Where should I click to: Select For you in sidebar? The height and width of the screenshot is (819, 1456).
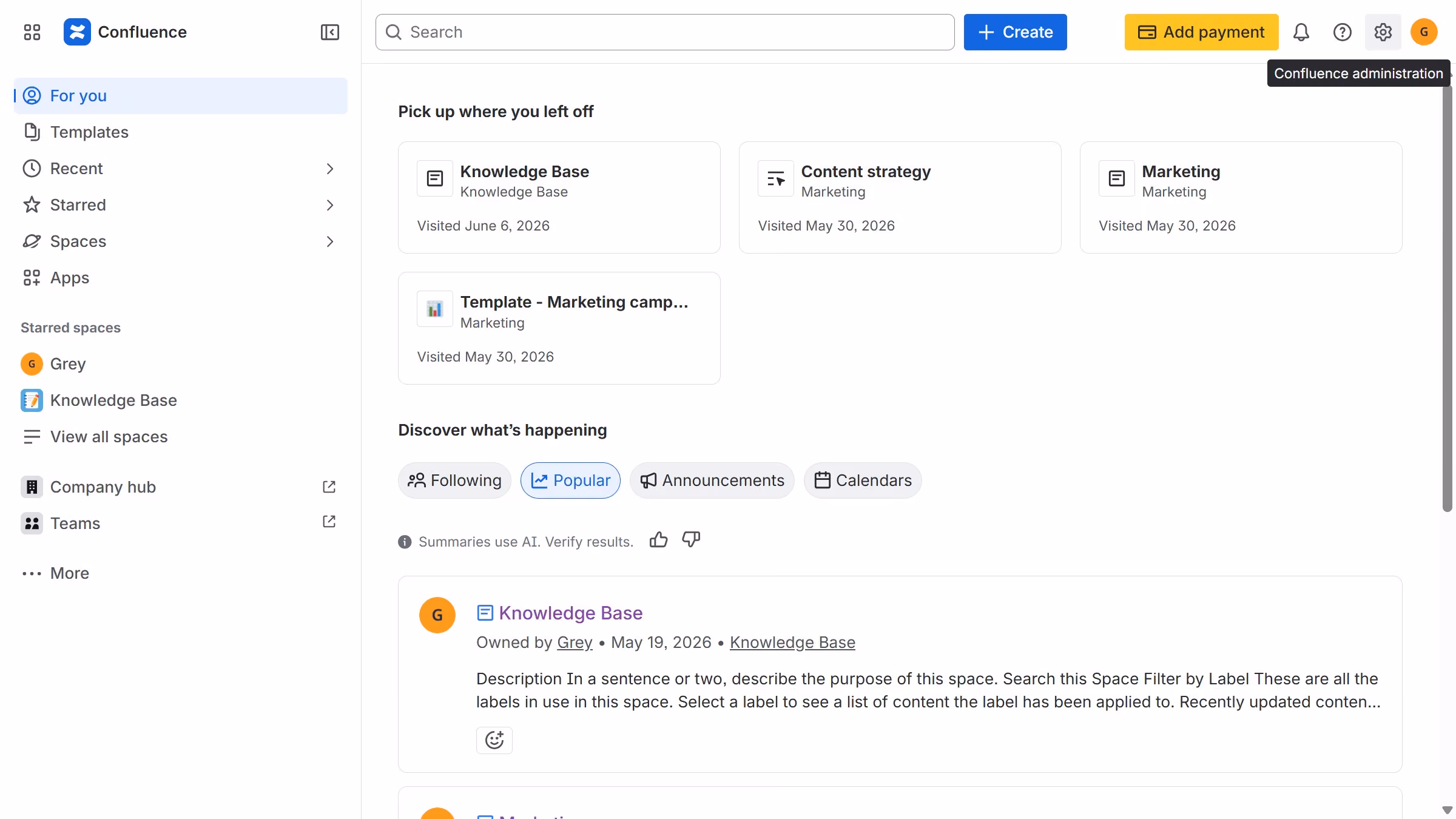181,96
